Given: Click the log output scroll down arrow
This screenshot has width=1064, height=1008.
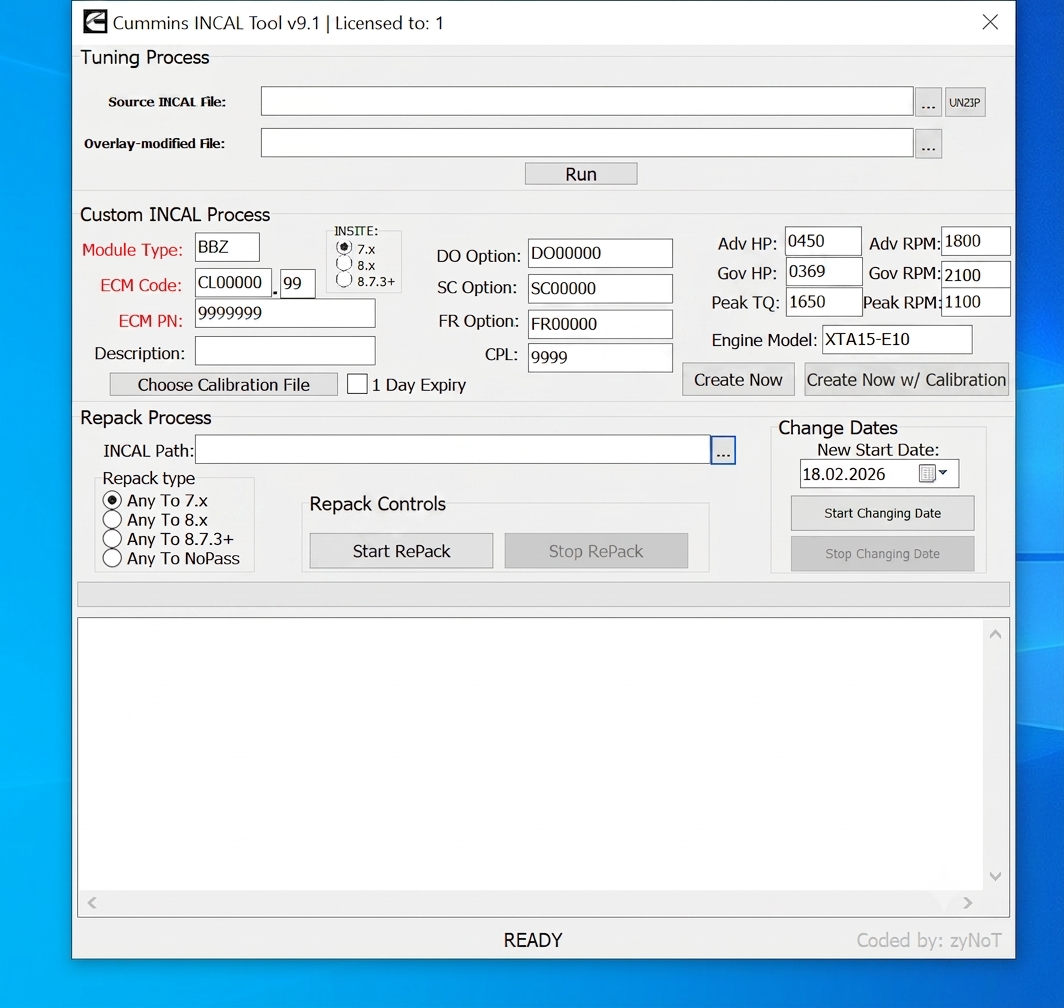Looking at the screenshot, I should point(995,876).
